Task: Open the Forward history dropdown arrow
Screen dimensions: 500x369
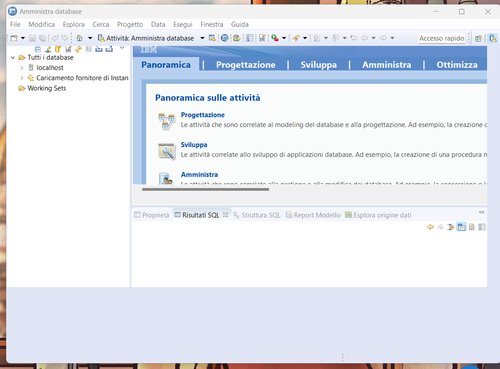Action: tap(392, 38)
